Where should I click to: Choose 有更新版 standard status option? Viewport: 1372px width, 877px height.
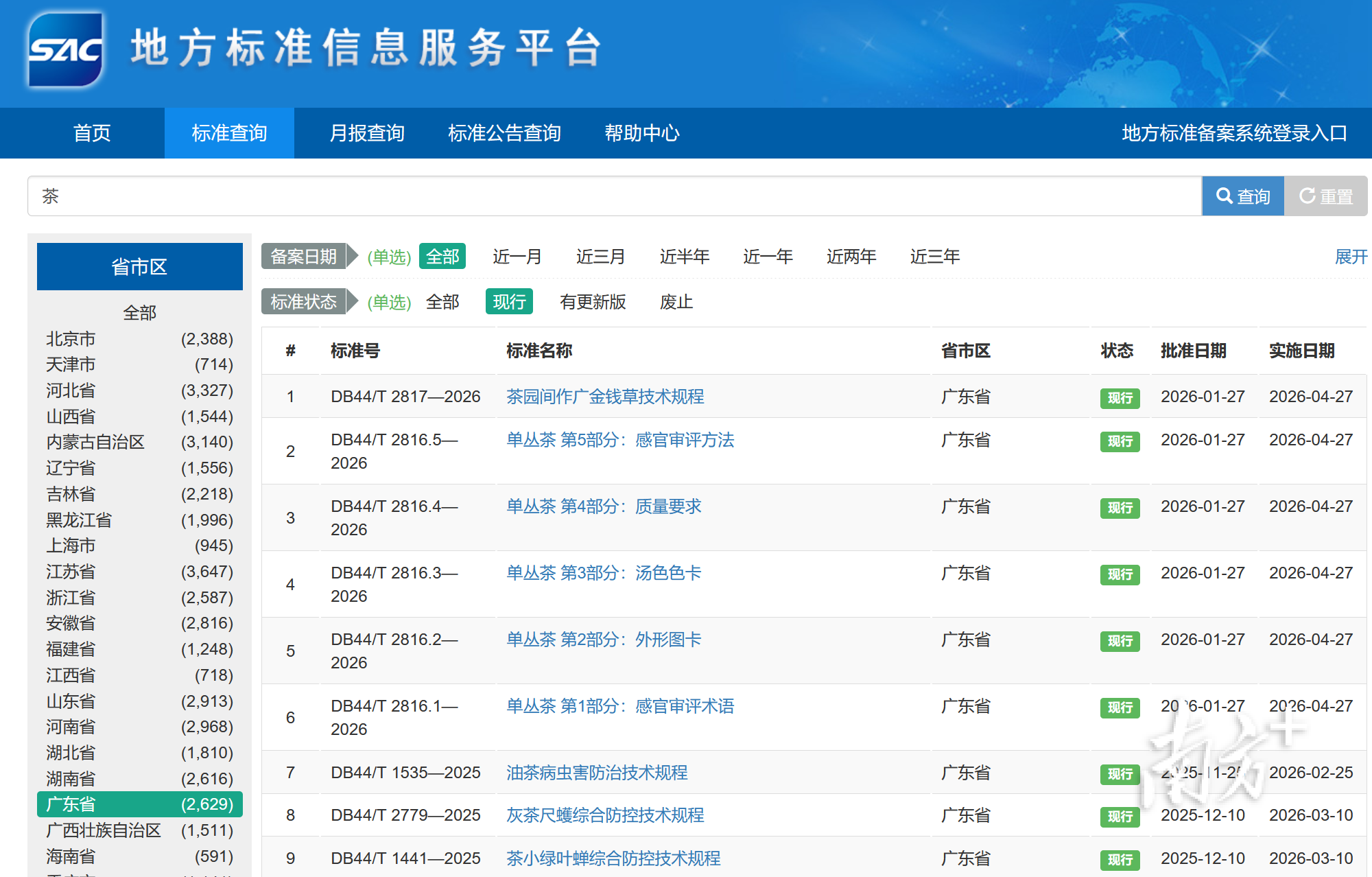point(593,302)
